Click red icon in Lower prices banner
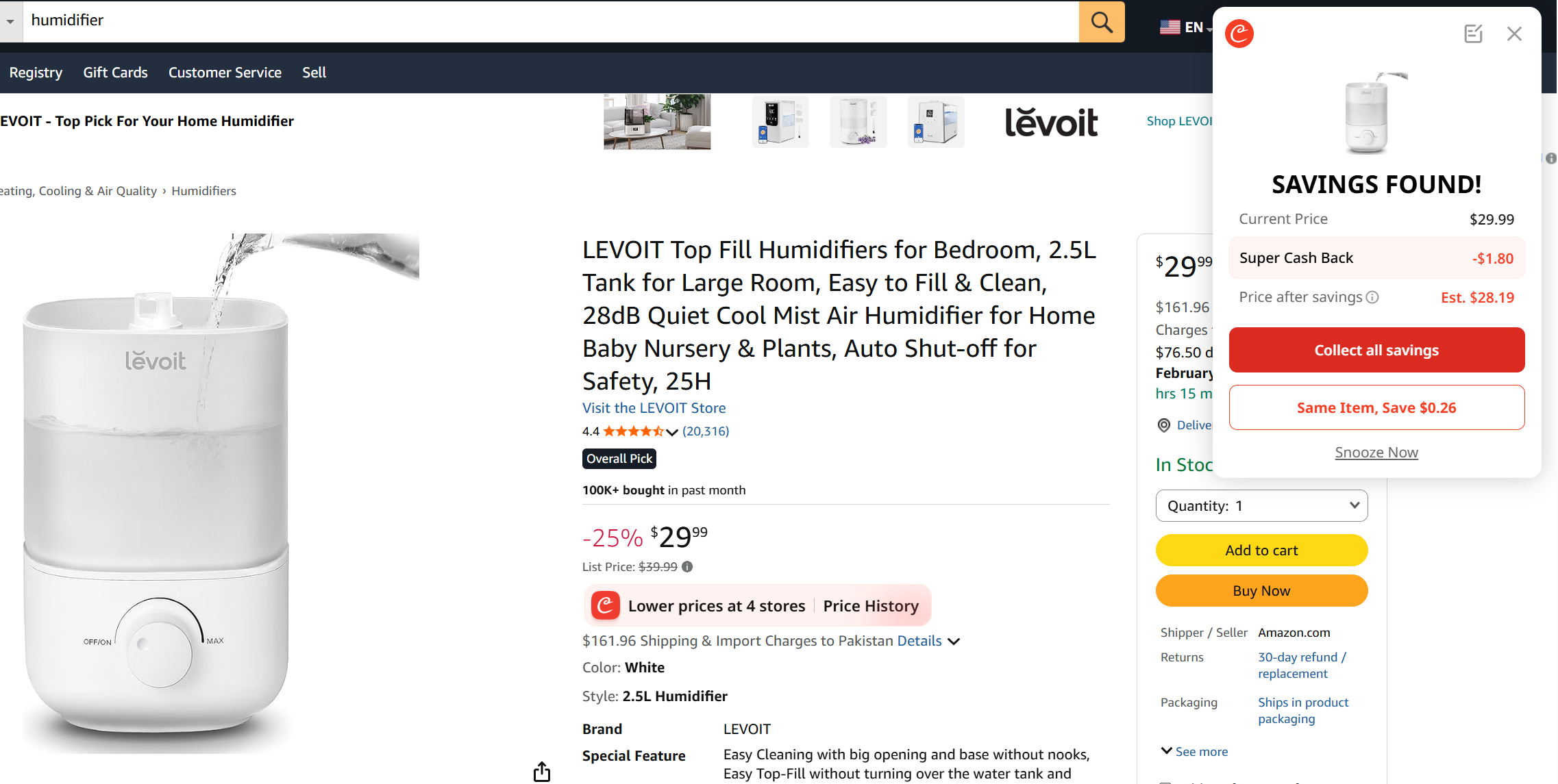This screenshot has height=784, width=1558. coord(606,605)
